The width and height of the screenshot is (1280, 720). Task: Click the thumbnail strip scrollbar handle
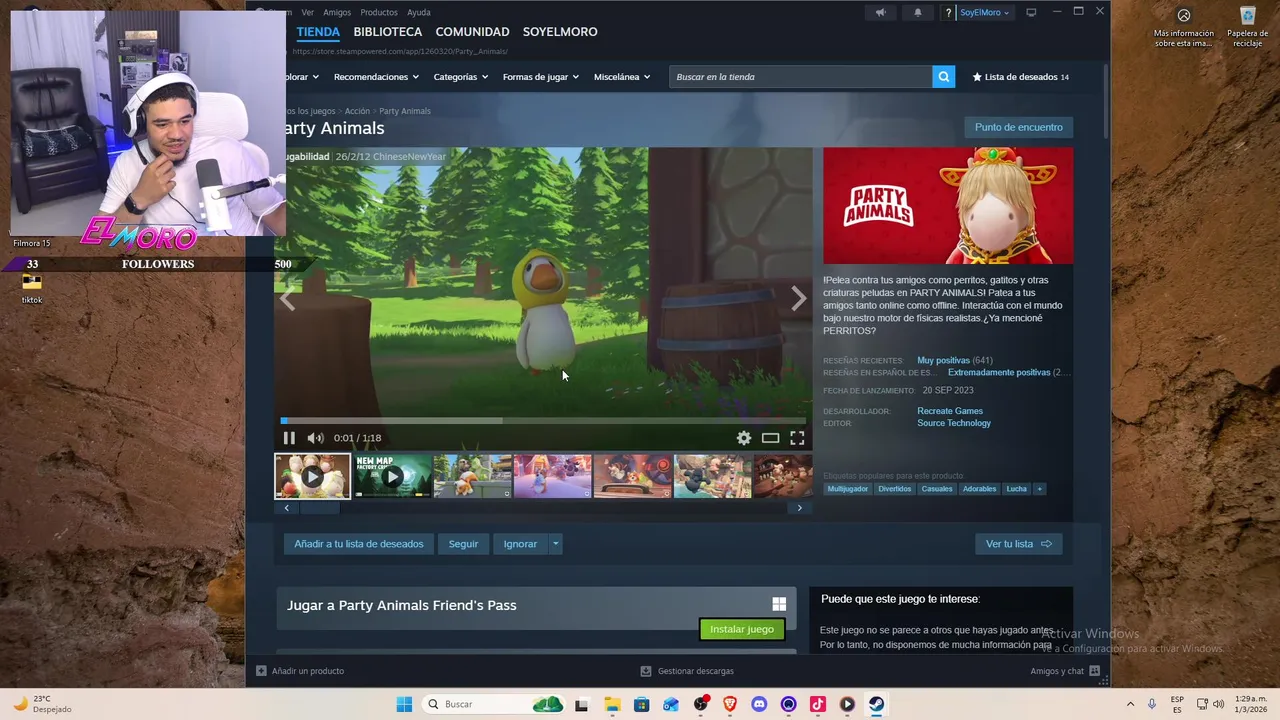[x=320, y=508]
